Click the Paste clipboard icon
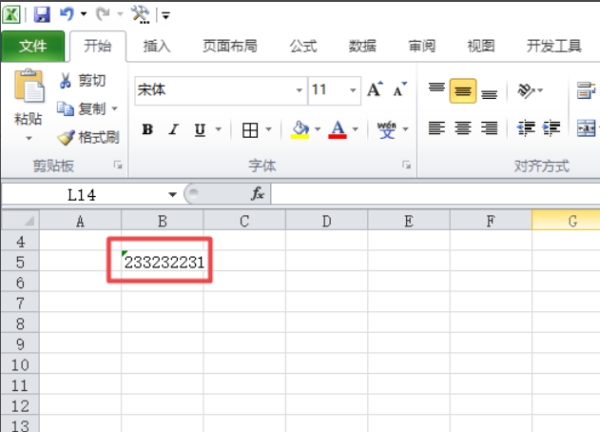 (x=29, y=86)
